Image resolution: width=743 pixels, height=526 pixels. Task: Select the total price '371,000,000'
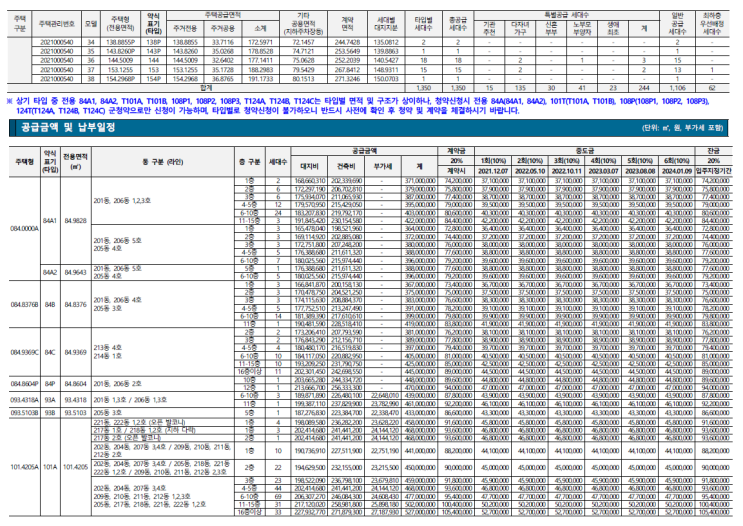click(x=420, y=181)
